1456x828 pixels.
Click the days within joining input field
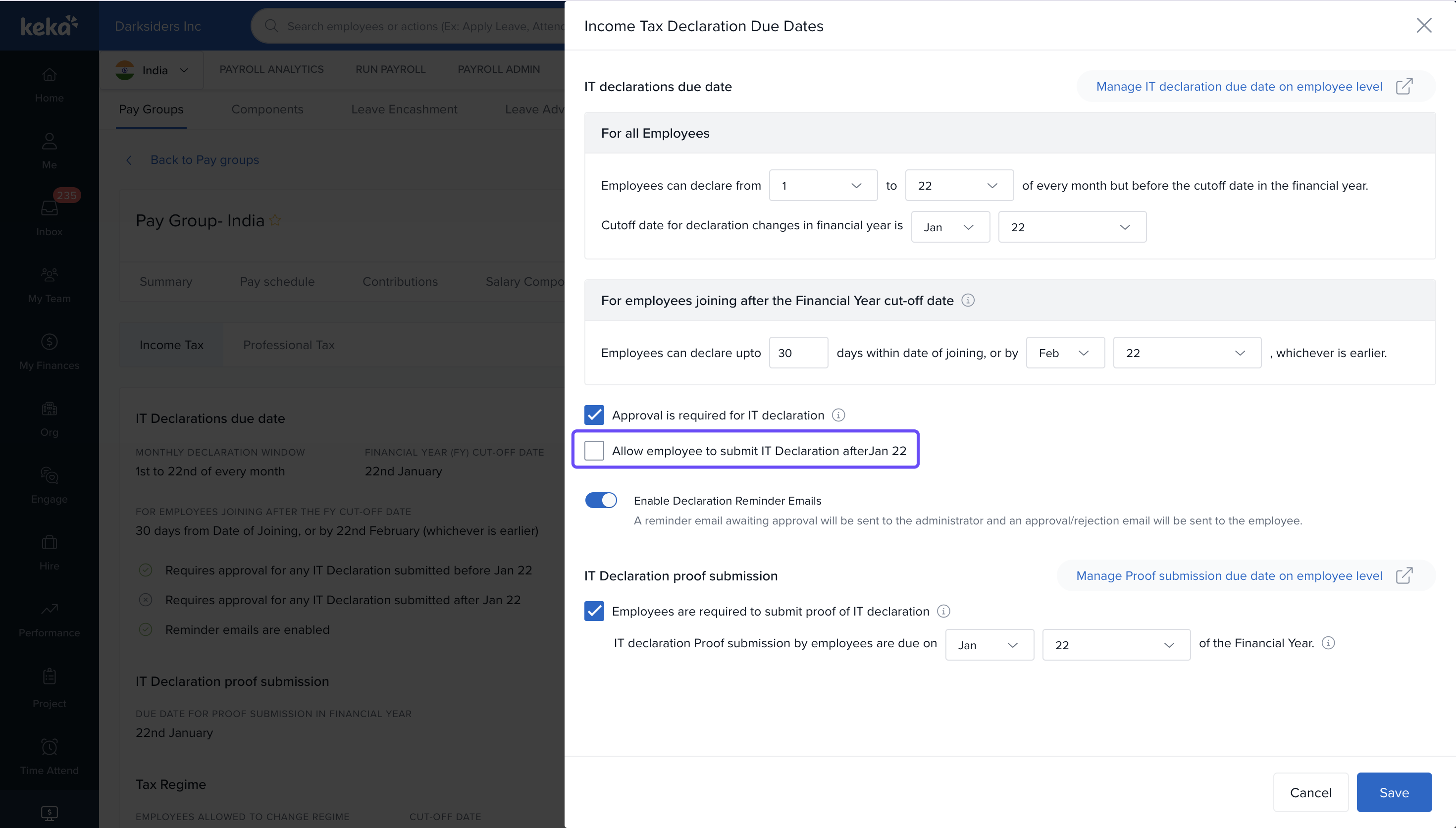[798, 353]
